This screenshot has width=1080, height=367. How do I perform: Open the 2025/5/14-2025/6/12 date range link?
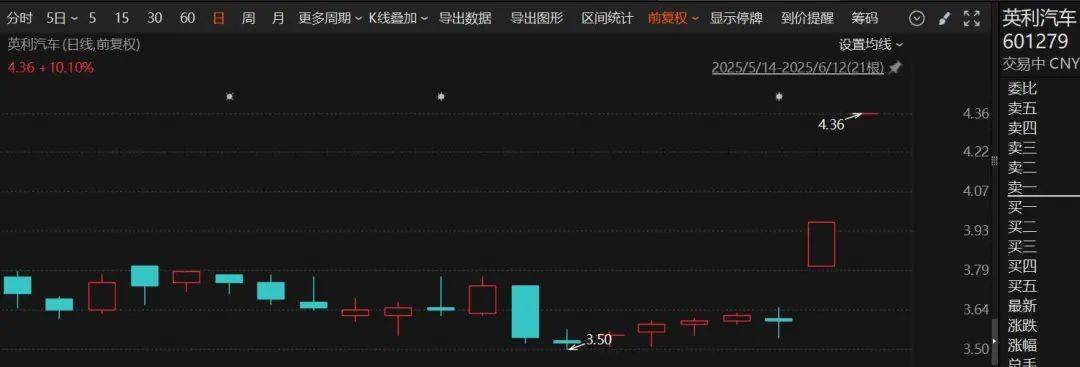pos(798,68)
